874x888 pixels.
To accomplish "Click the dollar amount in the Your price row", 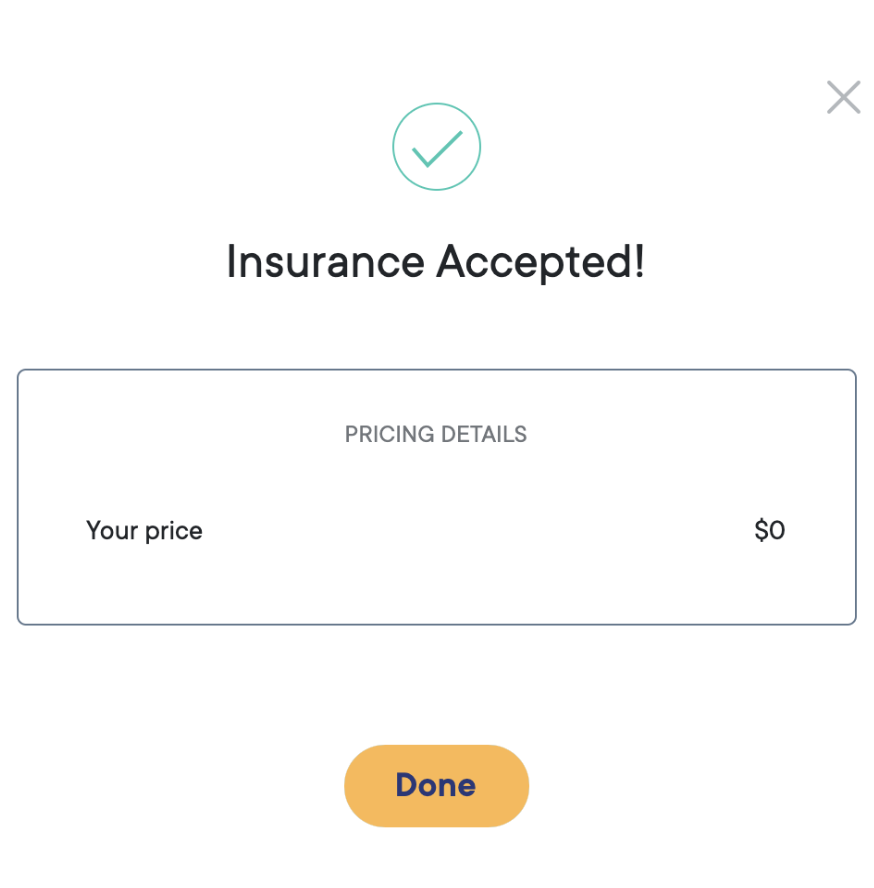I will [769, 531].
